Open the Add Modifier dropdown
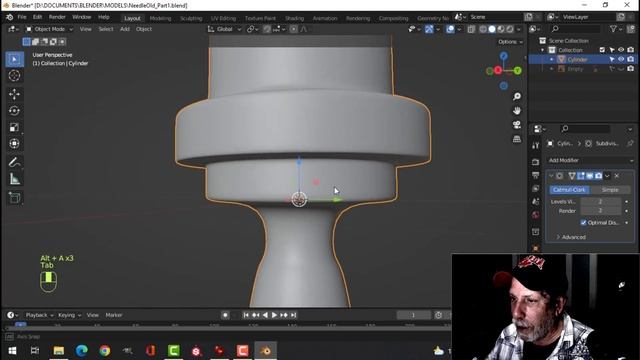The height and width of the screenshot is (360, 640). click(591, 160)
